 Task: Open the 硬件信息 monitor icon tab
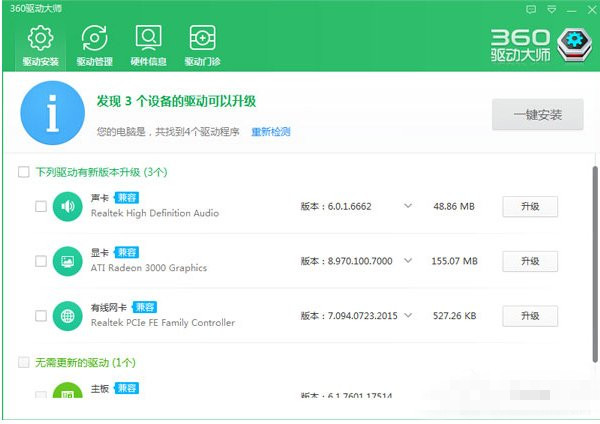(x=149, y=45)
